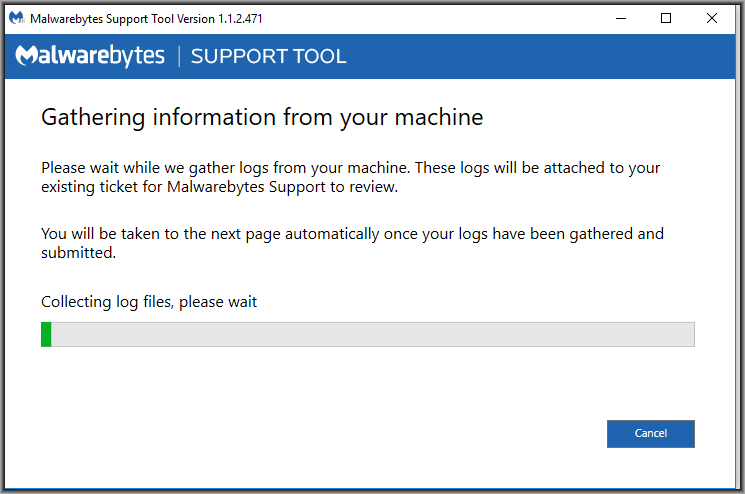The image size is (745, 494).
Task: Close the Malwarebytes Support Tool window
Action: coord(712,18)
